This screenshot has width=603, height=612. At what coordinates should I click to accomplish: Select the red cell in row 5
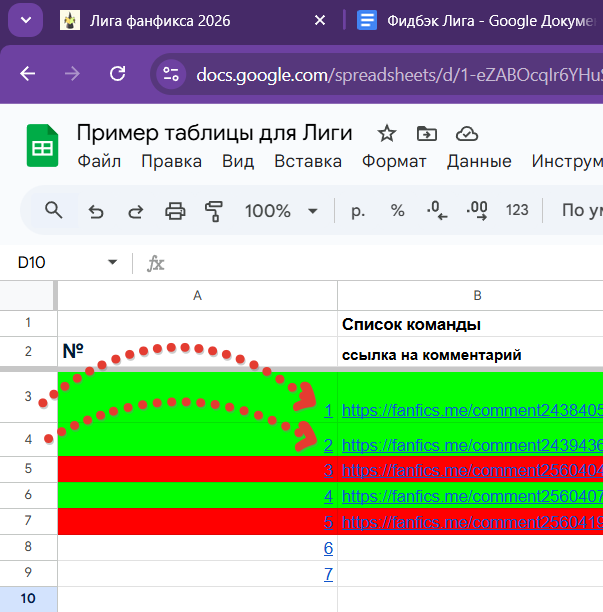pyautogui.click(x=197, y=469)
